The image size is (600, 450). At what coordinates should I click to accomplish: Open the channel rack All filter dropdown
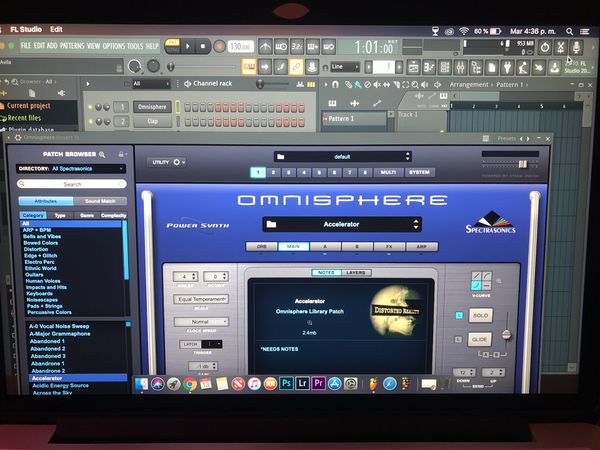pos(151,84)
